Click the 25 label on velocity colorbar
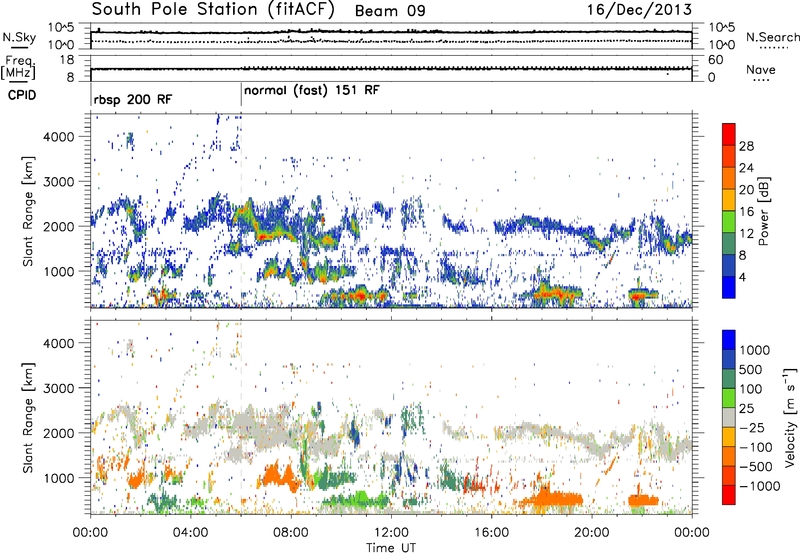This screenshot has width=800, height=554. point(746,409)
